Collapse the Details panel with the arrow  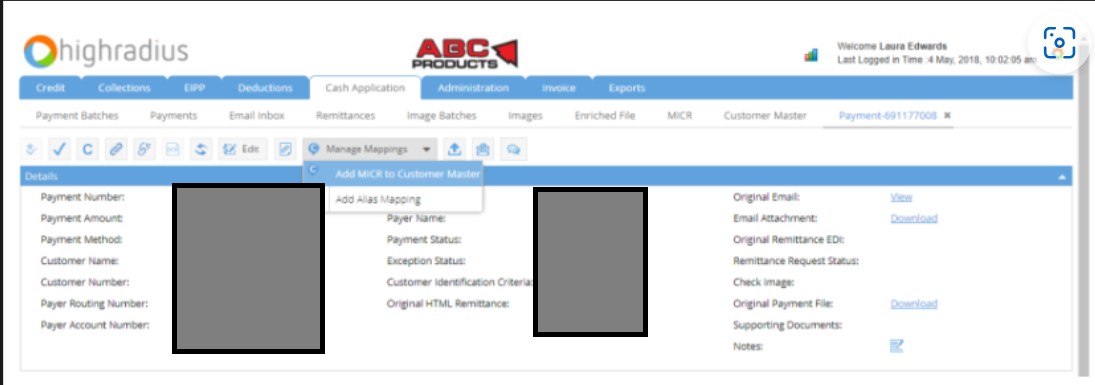[x=1062, y=177]
